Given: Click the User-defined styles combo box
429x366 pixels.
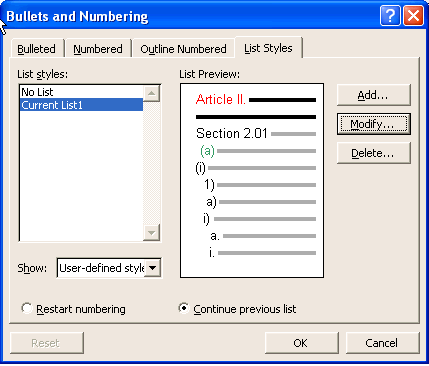Looking at the screenshot, I should pyautogui.click(x=109, y=268).
